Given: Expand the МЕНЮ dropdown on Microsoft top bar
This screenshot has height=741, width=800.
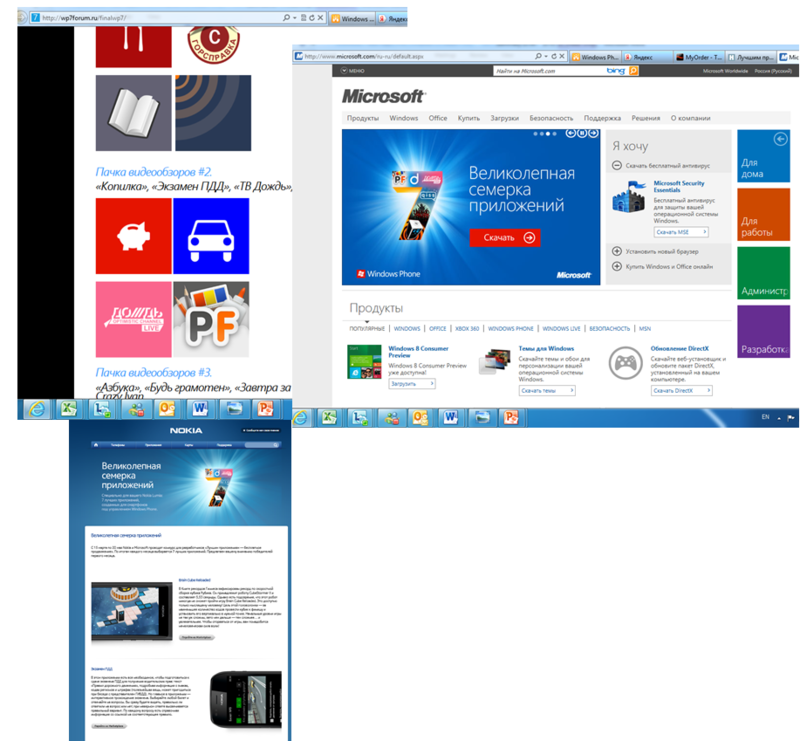Looking at the screenshot, I should pos(353,71).
